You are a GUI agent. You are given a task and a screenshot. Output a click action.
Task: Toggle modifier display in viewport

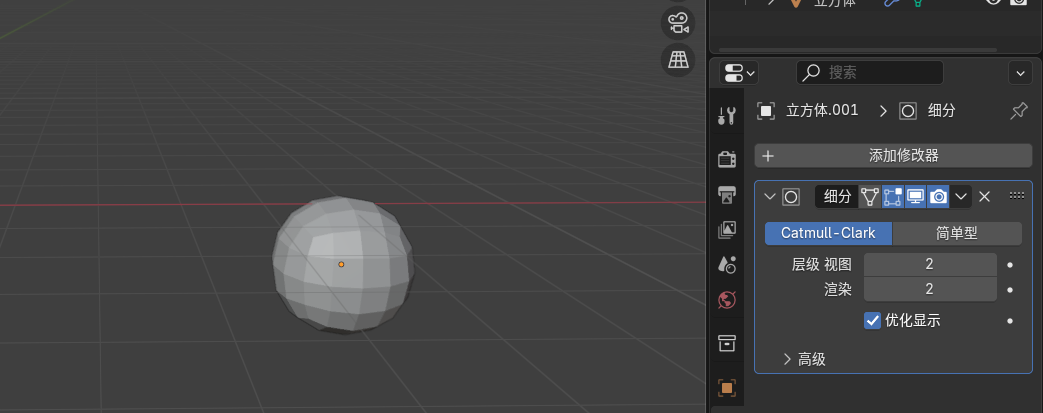tap(915, 197)
